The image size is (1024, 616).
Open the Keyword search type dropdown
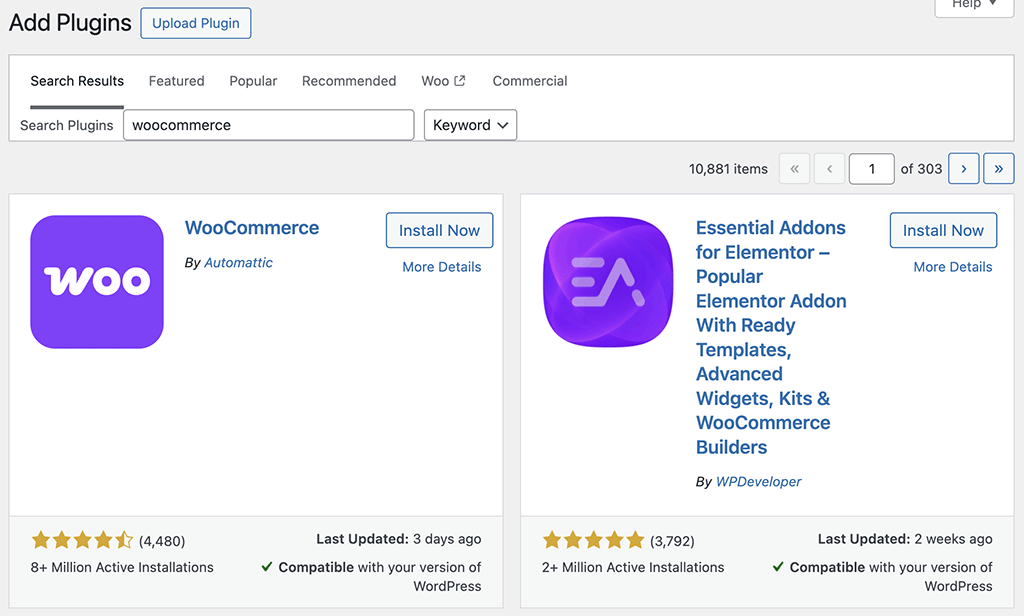(x=470, y=125)
